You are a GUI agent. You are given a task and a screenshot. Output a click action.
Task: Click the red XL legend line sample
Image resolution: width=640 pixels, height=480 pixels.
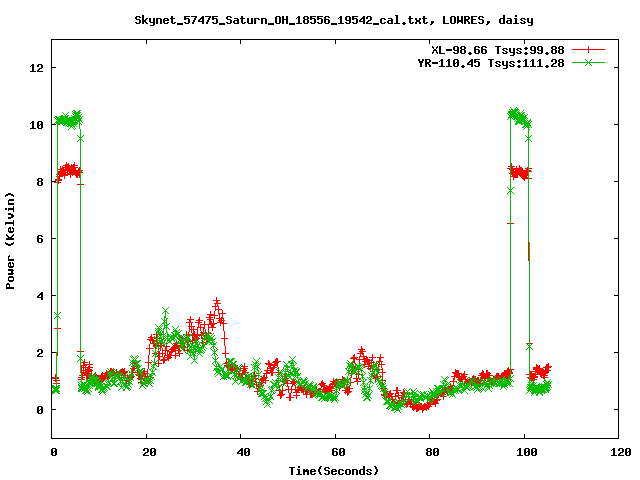point(588,50)
